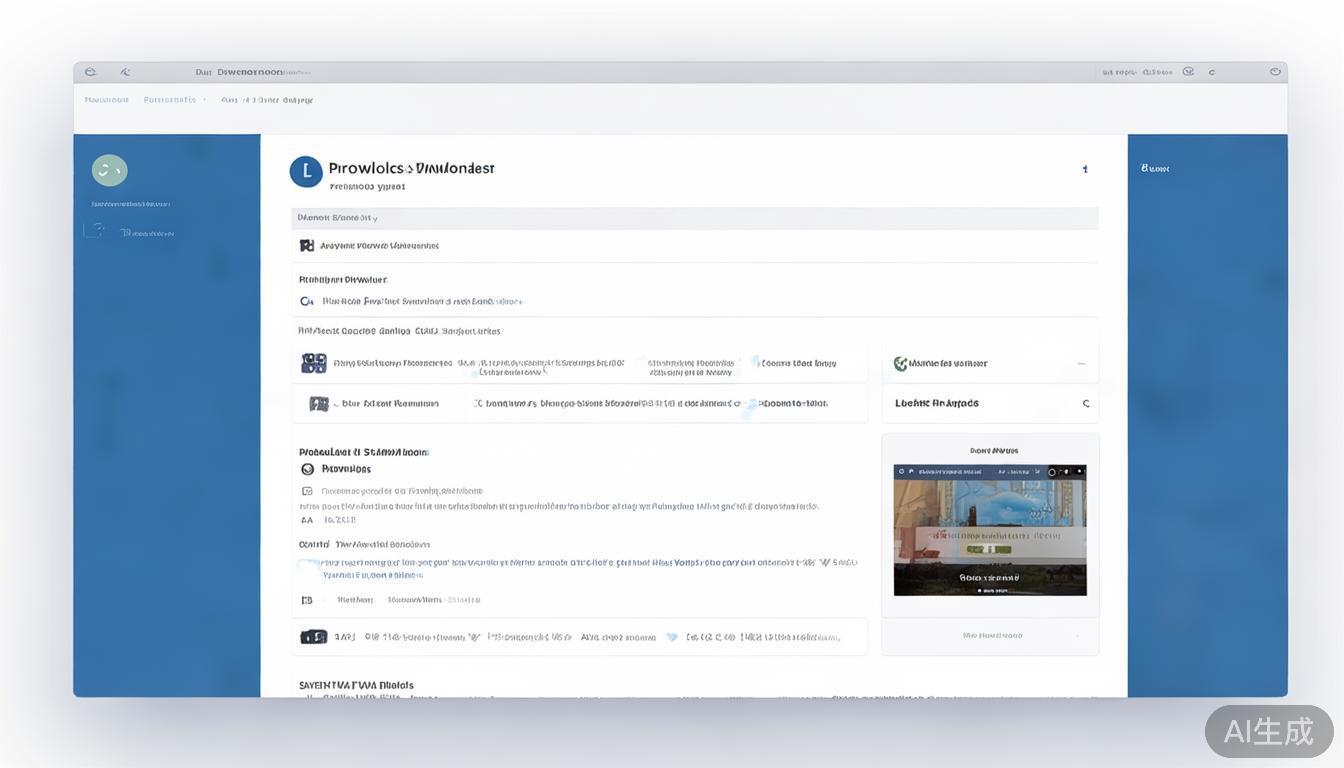
Task: Open the video preview thumbnail in right panel
Action: click(x=990, y=530)
